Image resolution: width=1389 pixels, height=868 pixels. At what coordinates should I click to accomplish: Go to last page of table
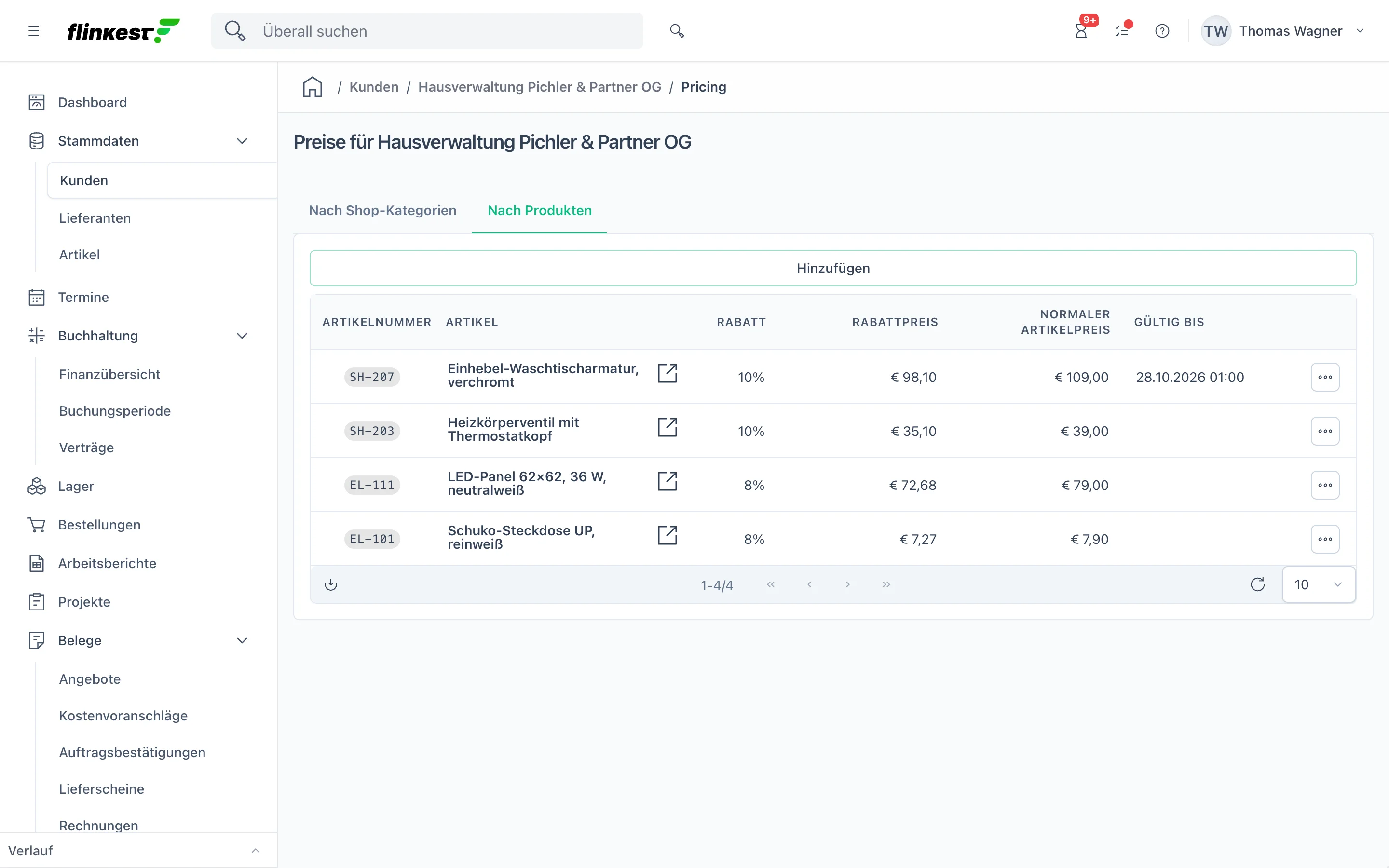coord(886,584)
